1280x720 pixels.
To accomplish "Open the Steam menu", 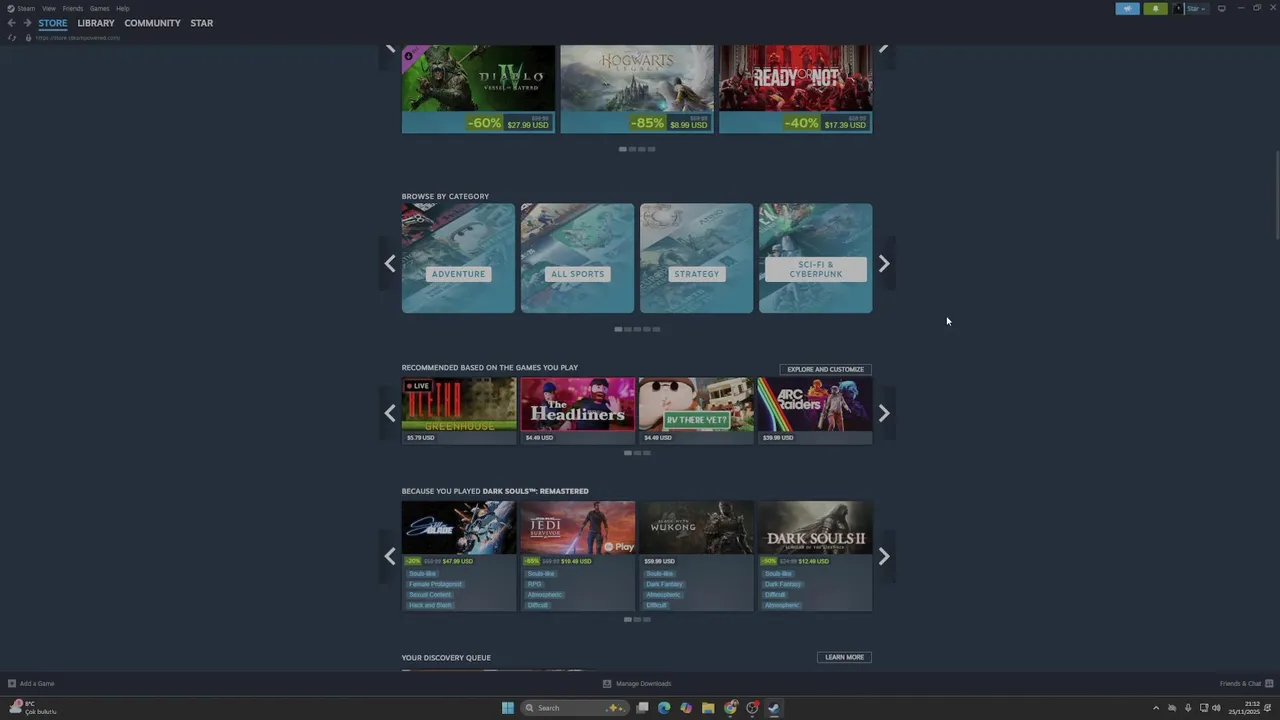I will tap(27, 8).
